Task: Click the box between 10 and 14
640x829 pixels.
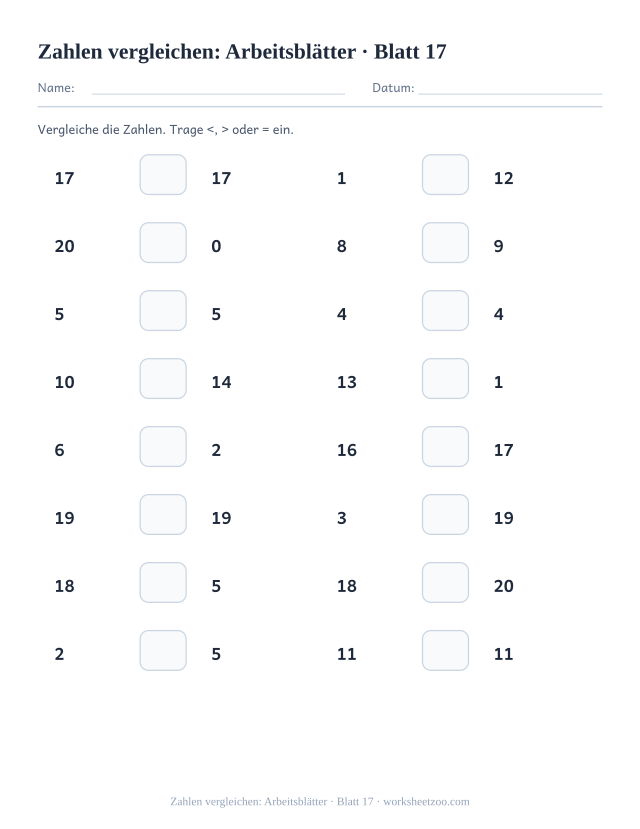Action: (x=163, y=379)
